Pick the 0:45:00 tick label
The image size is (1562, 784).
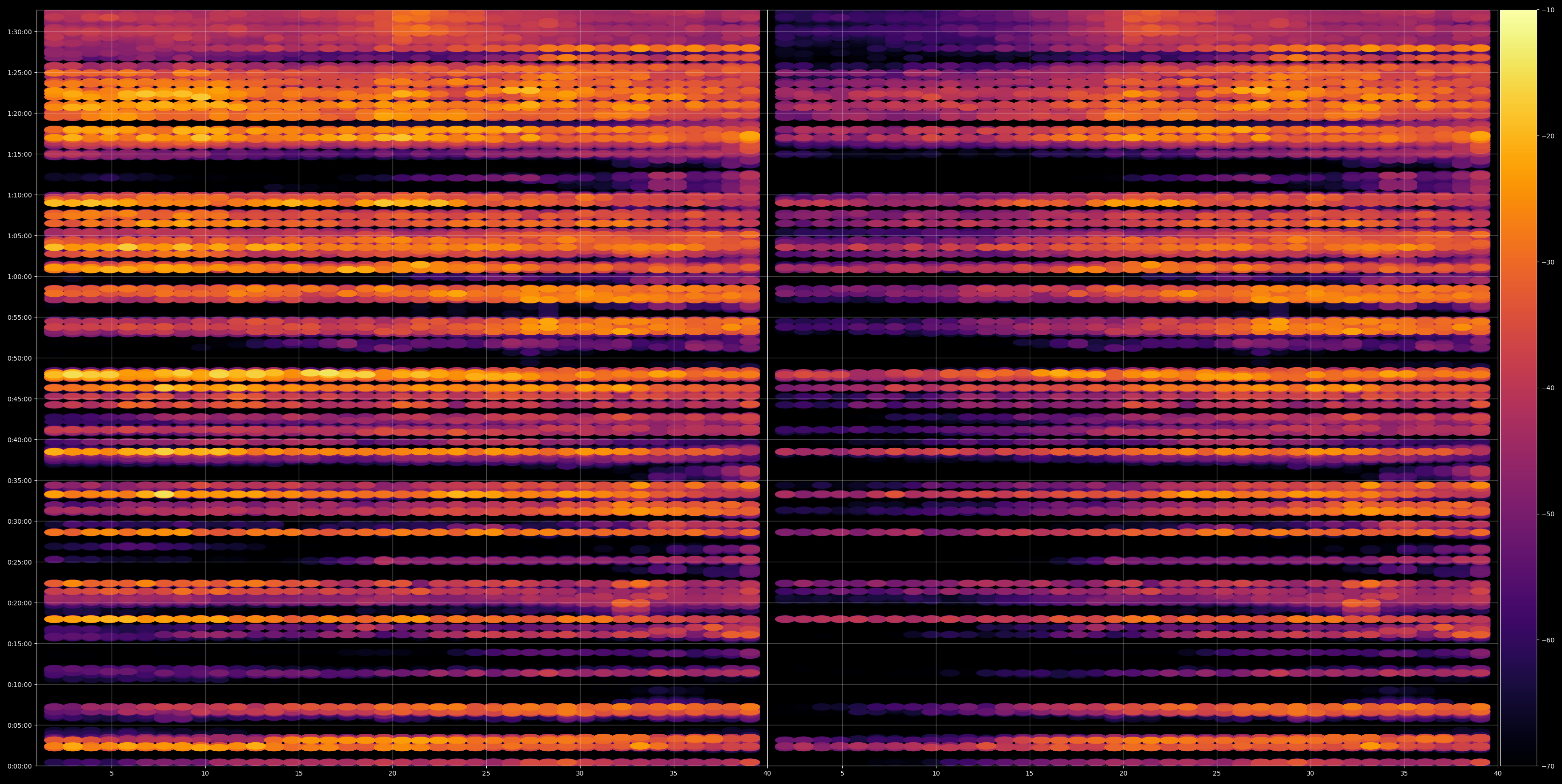pos(19,399)
